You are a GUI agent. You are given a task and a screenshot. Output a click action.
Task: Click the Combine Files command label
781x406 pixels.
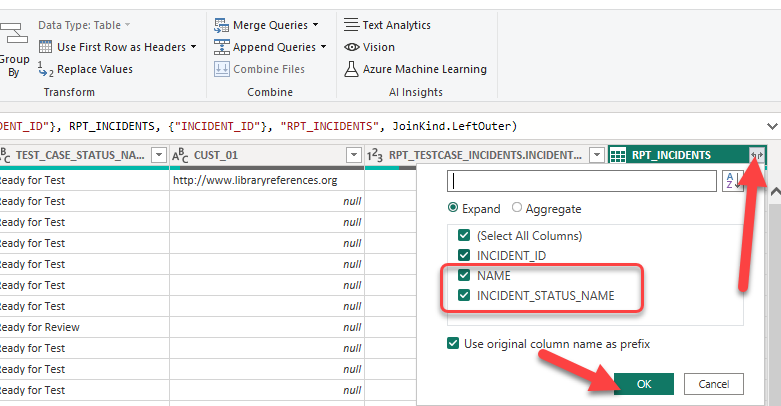click(269, 69)
